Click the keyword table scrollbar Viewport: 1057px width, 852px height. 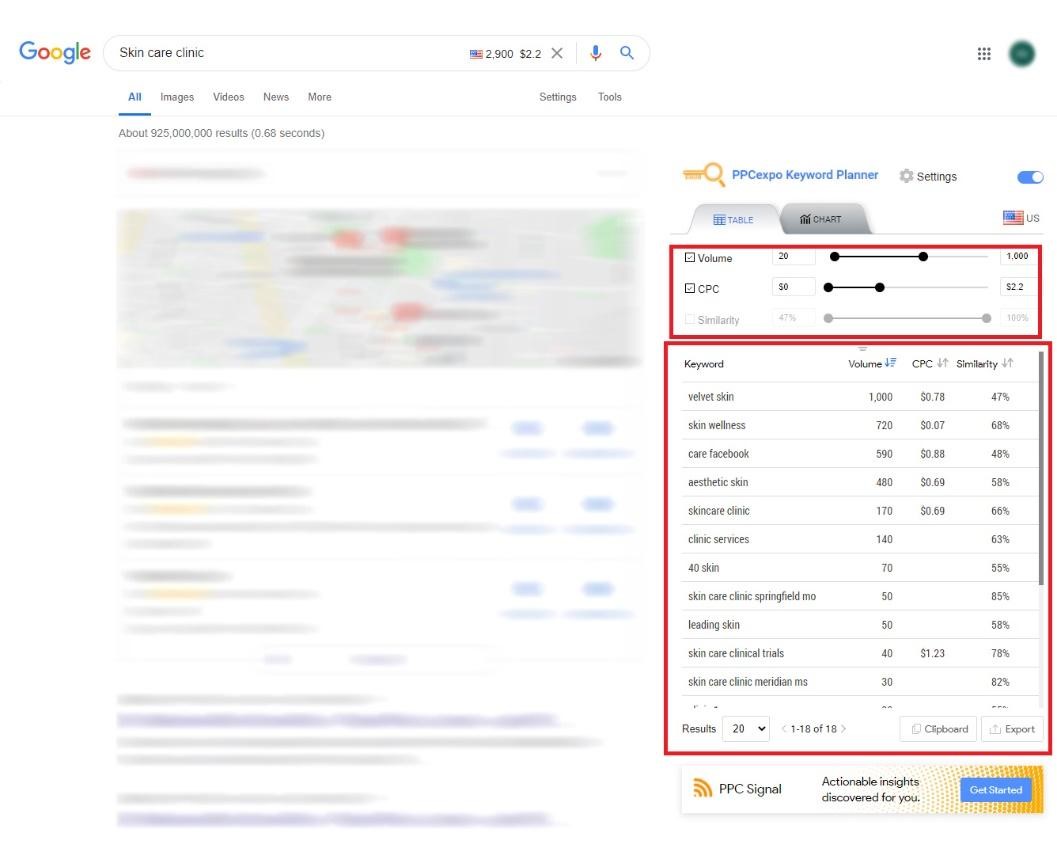pyautogui.click(x=1041, y=466)
